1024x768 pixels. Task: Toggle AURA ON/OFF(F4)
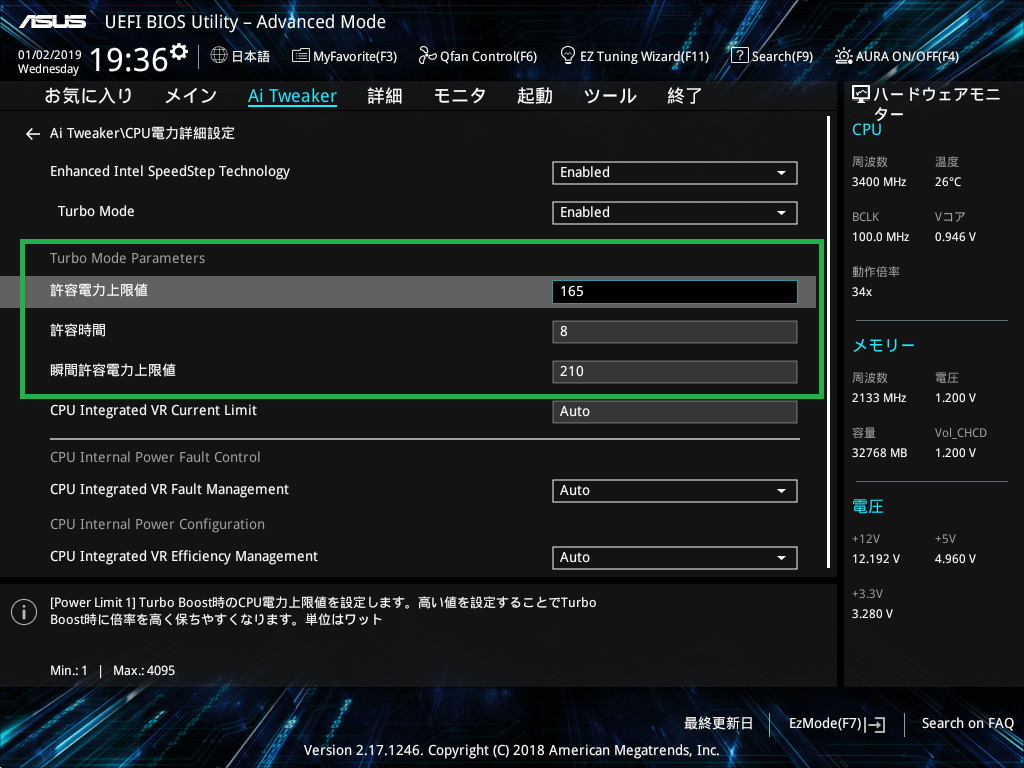897,56
